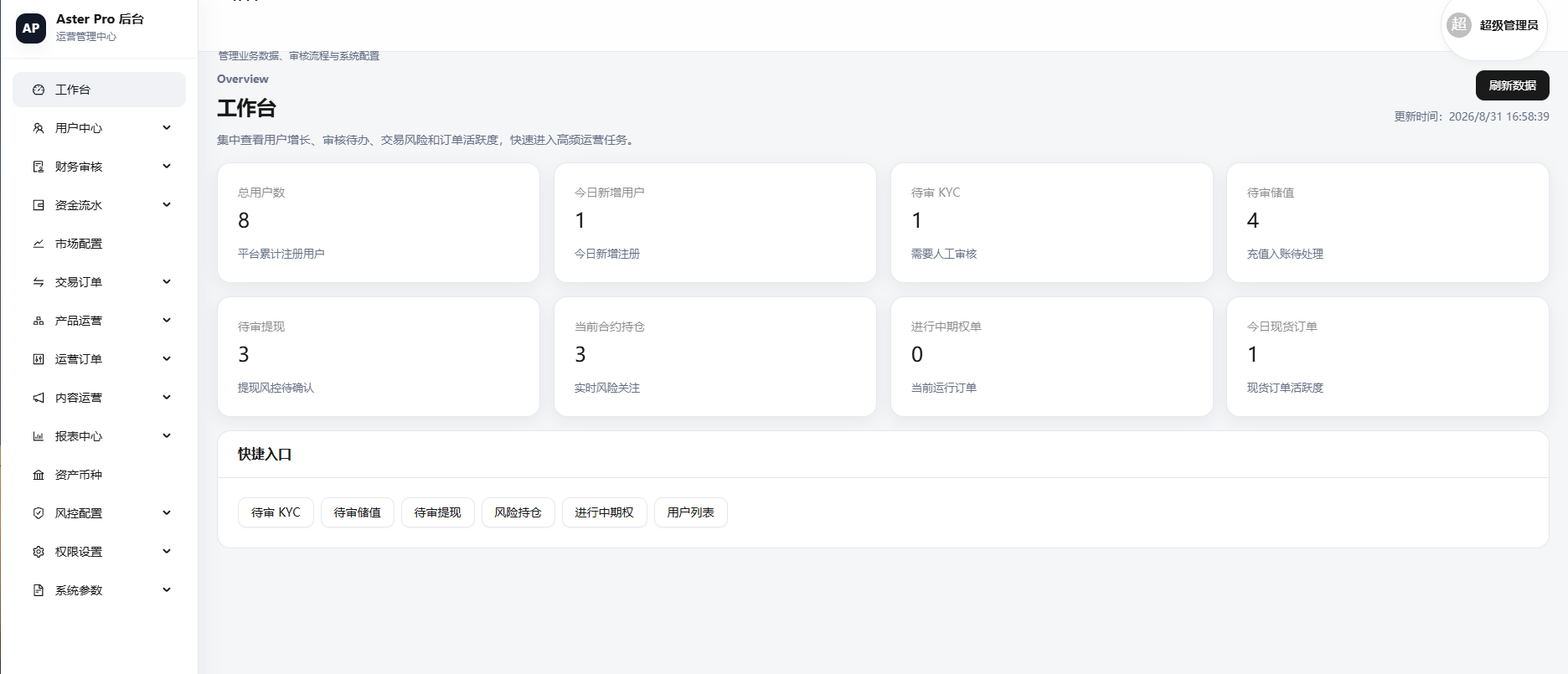Click the 刷新数据 button
This screenshot has width=1568, height=674.
pyautogui.click(x=1512, y=85)
